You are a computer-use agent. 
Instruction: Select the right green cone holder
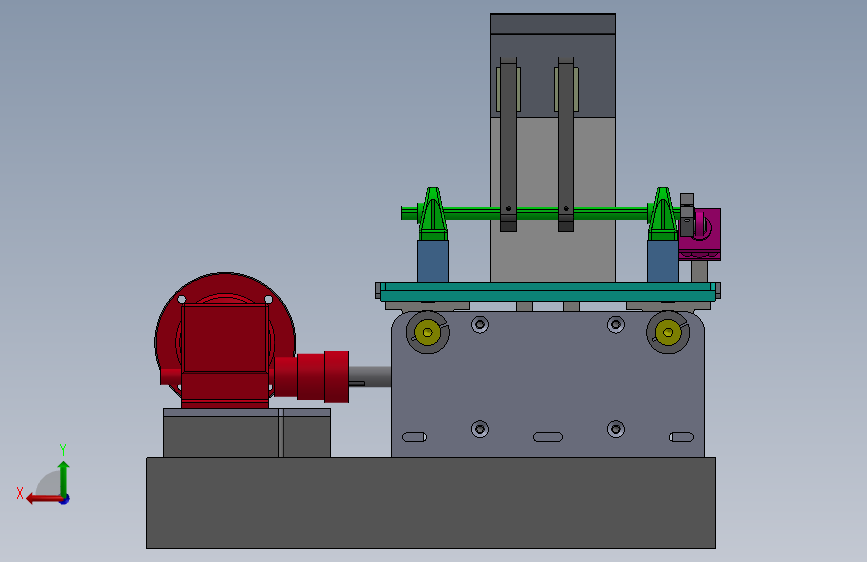click(663, 214)
